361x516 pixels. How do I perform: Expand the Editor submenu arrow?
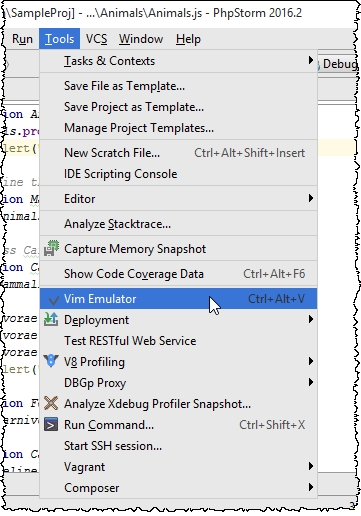coord(311,198)
